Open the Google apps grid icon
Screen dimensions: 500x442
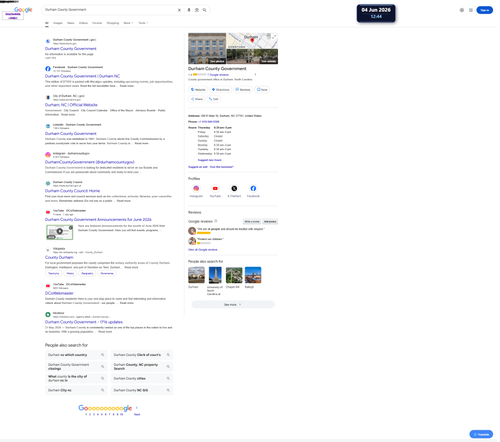coord(471,10)
